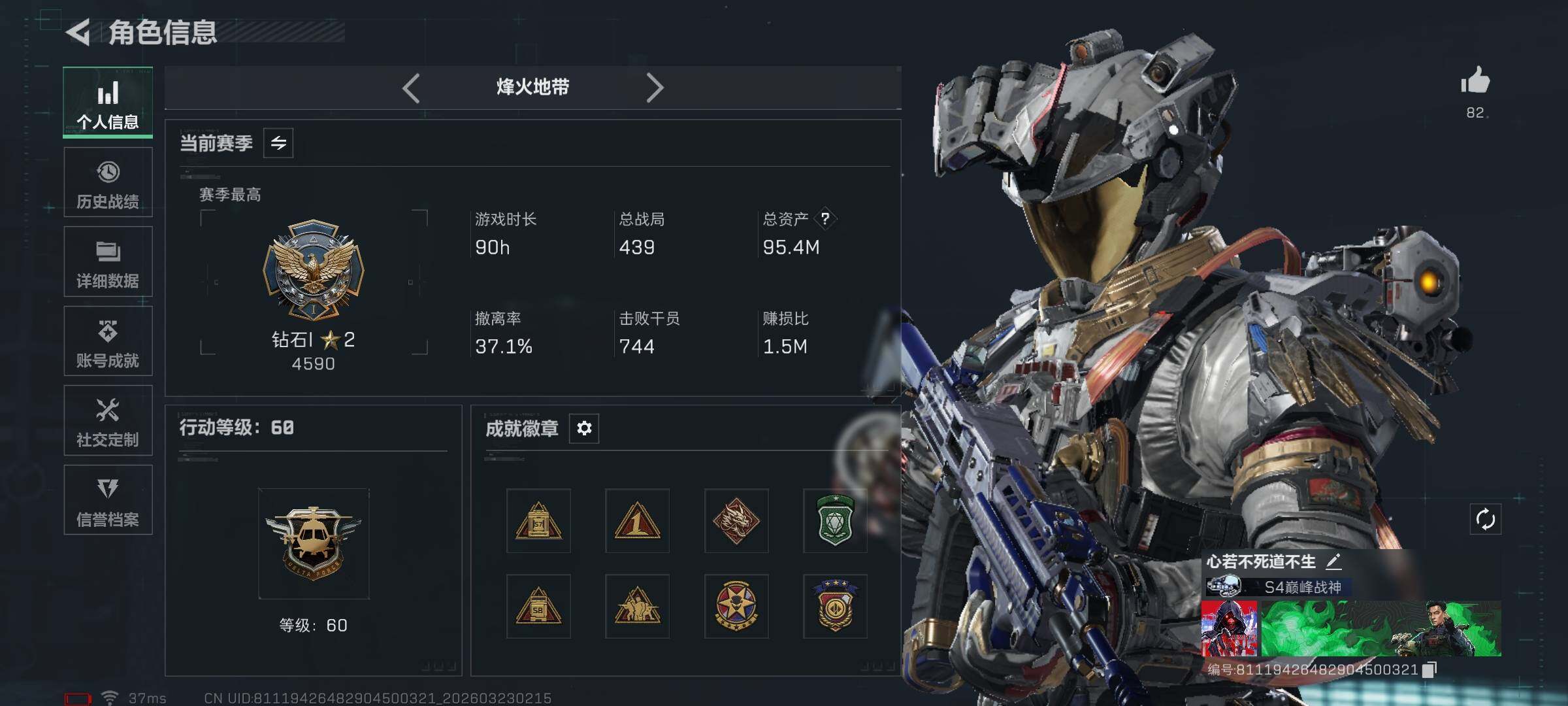1568x706 pixels.
Task: Switch to the previous mode with the left chevron
Action: [411, 88]
